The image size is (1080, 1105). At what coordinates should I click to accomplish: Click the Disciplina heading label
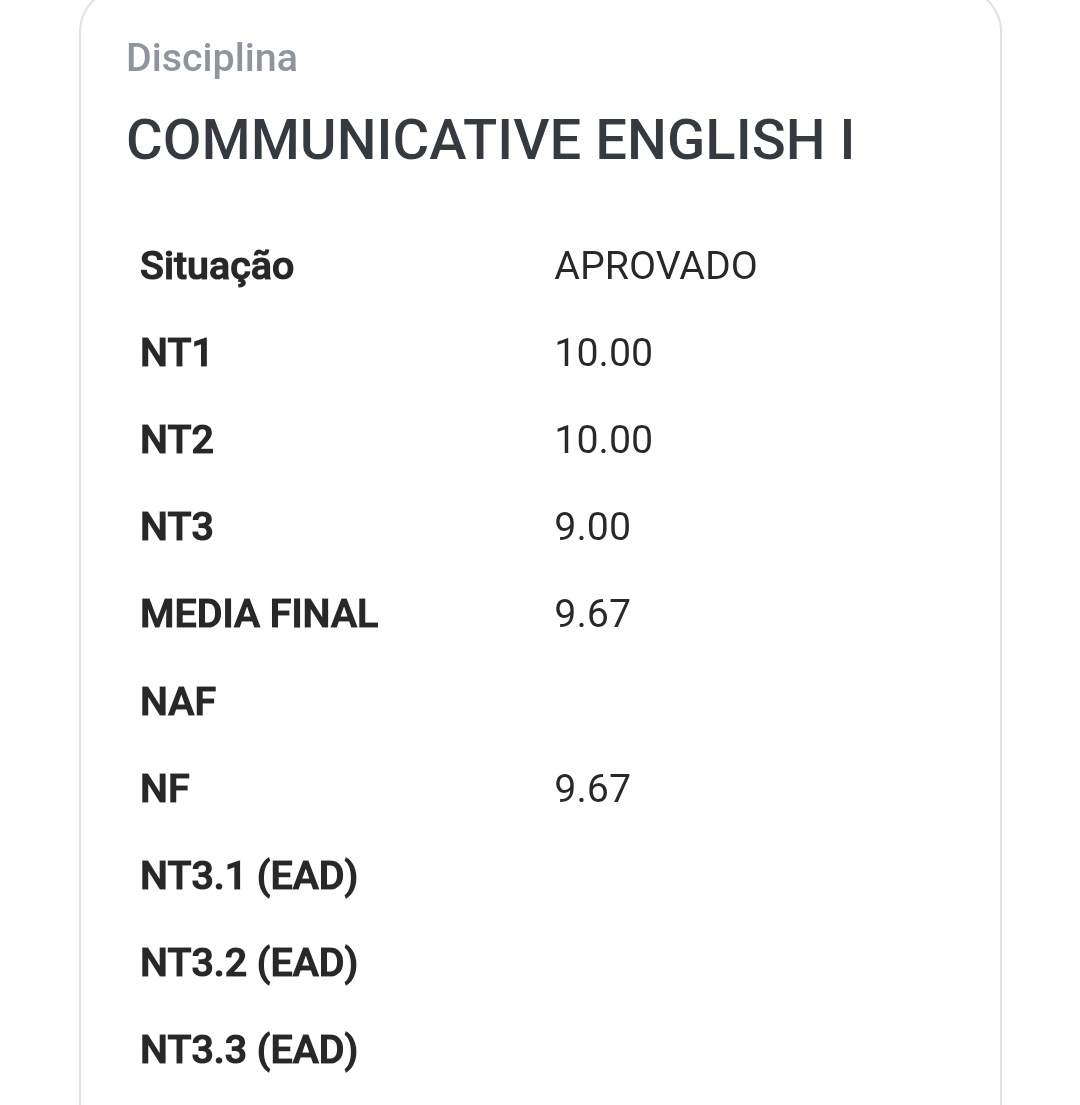211,58
